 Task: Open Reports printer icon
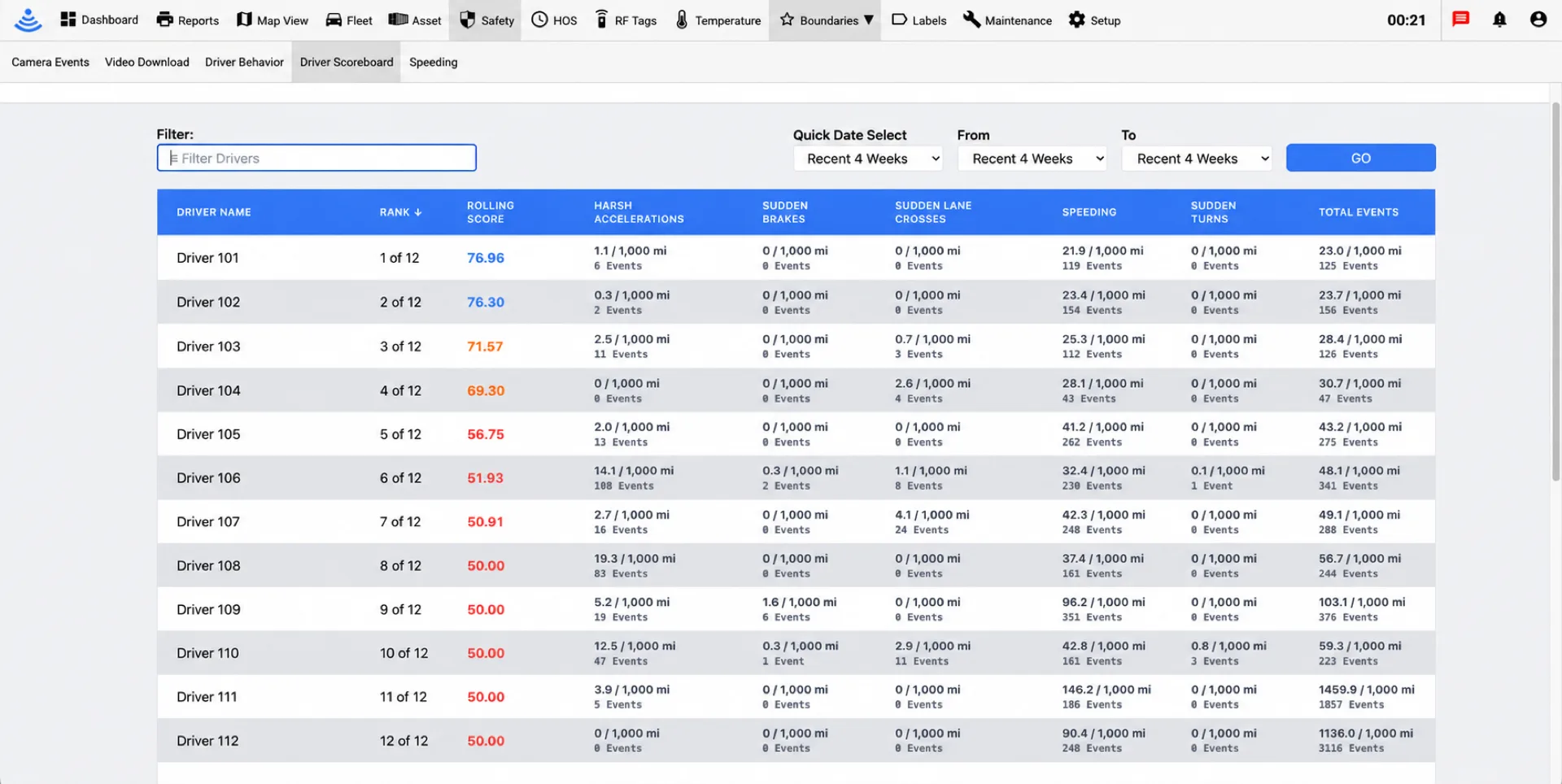(165, 20)
